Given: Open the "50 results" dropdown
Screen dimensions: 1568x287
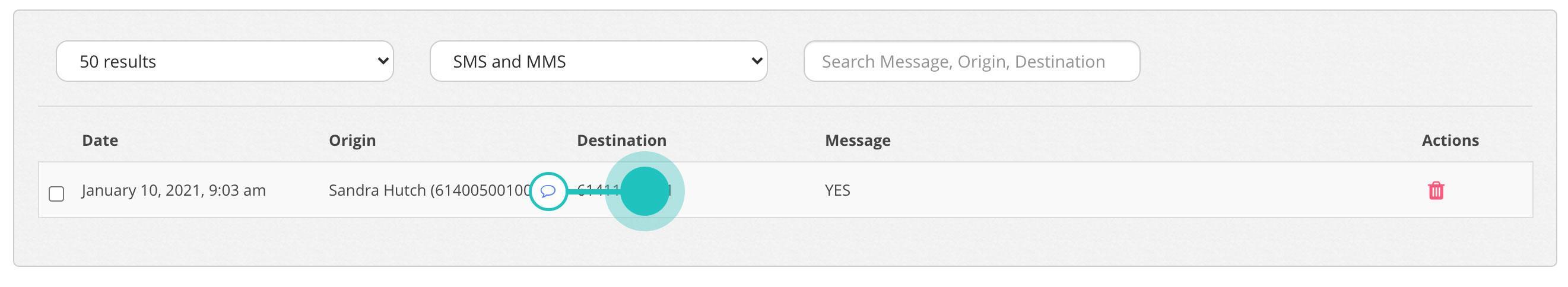Looking at the screenshot, I should [224, 62].
